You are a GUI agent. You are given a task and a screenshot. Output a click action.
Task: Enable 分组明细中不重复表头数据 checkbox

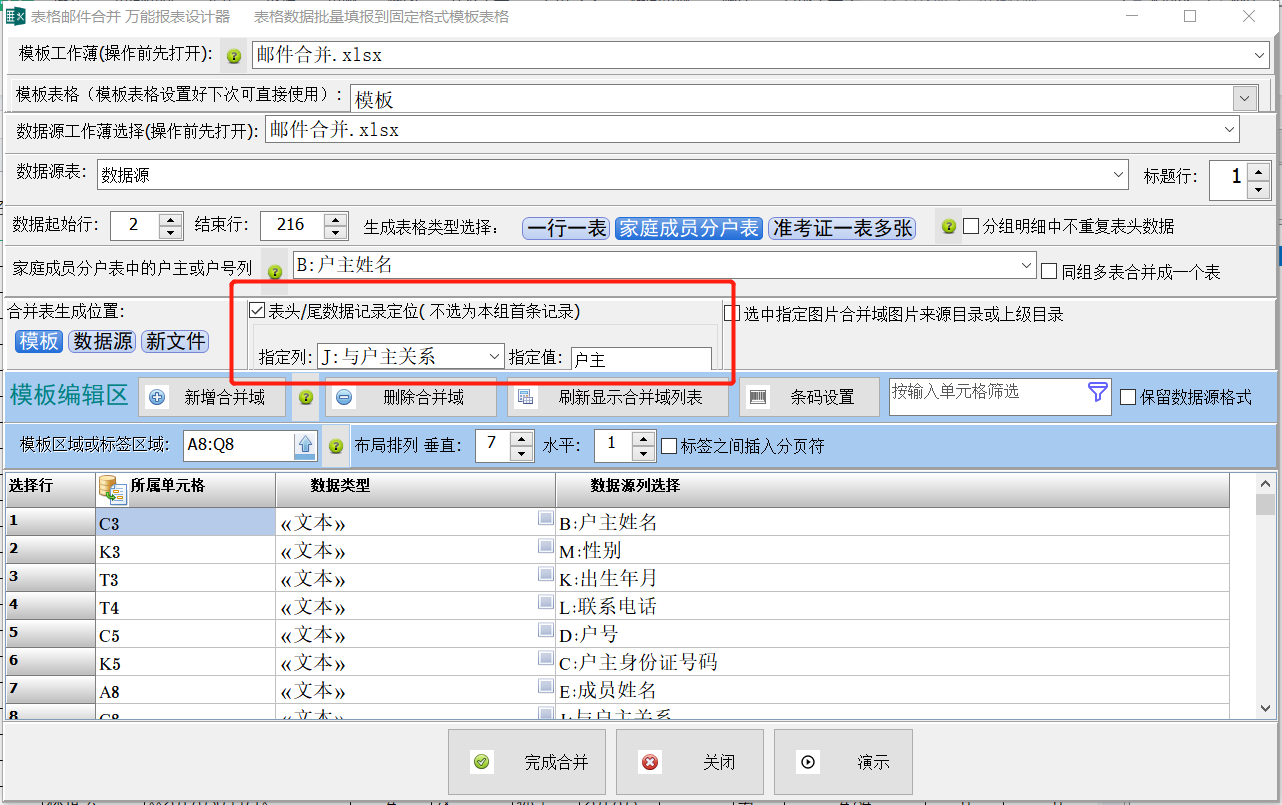click(x=970, y=226)
